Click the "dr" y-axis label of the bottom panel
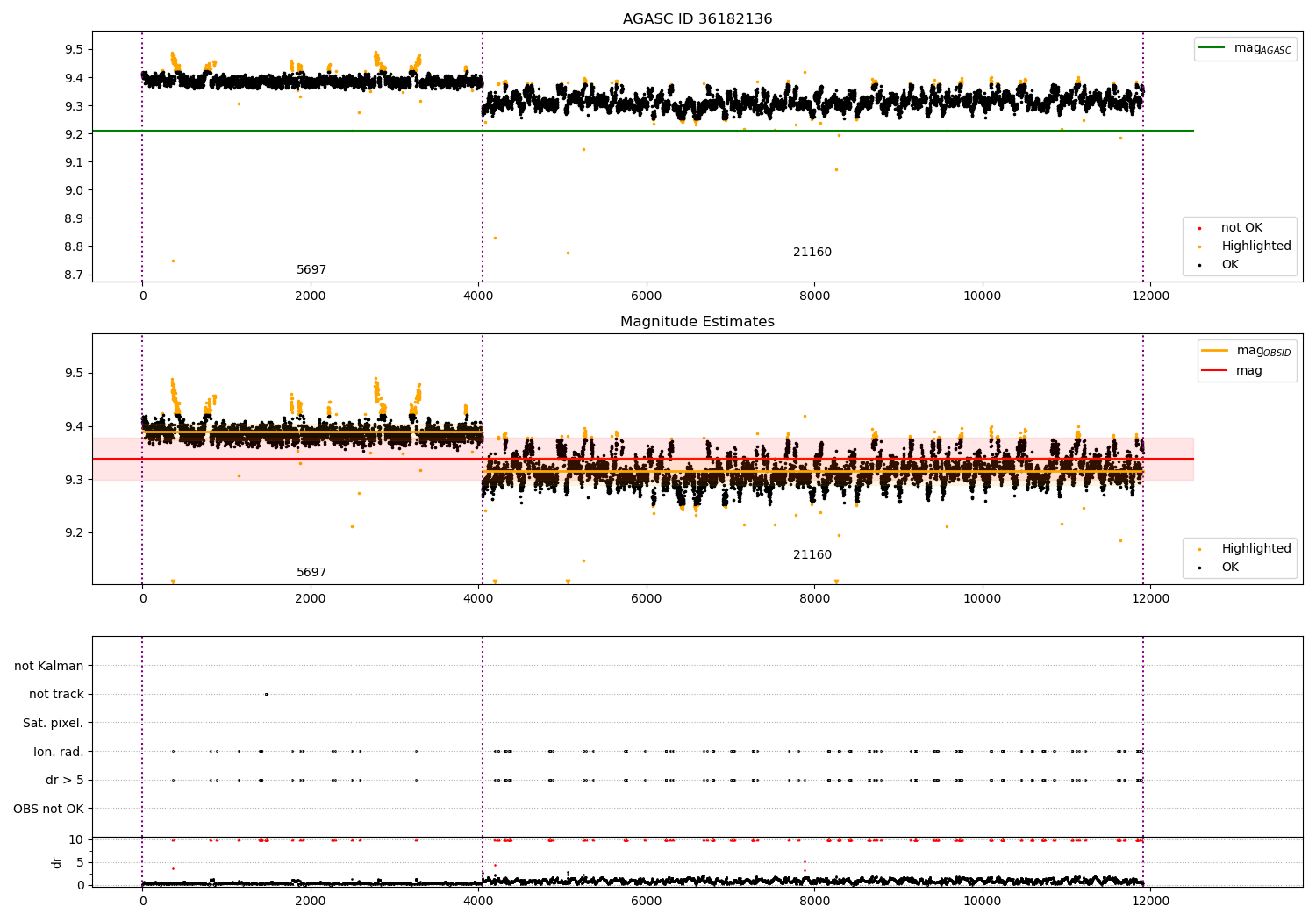1316x921 pixels. 57,862
